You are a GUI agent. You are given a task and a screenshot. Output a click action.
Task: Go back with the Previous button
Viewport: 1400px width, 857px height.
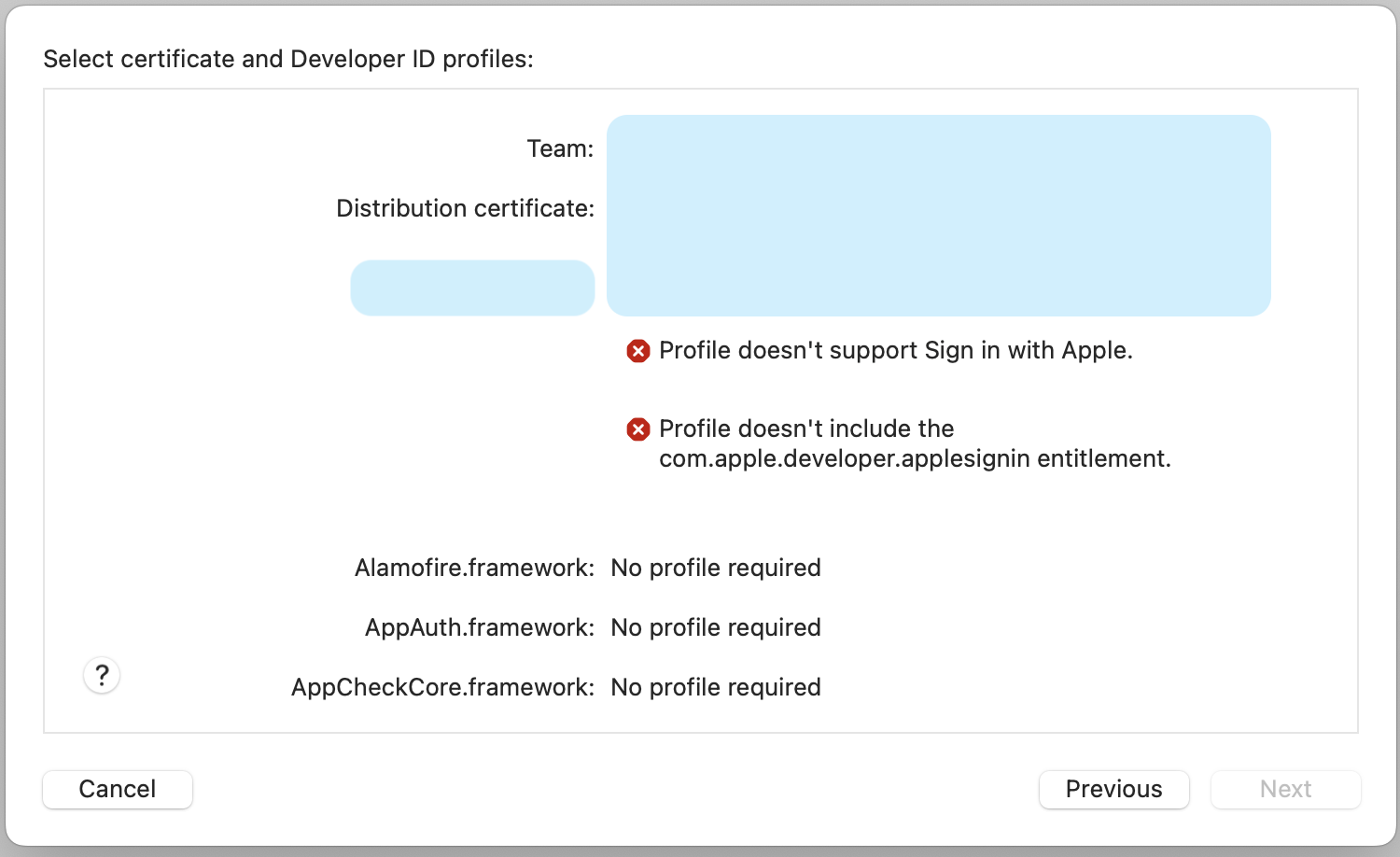(1113, 789)
